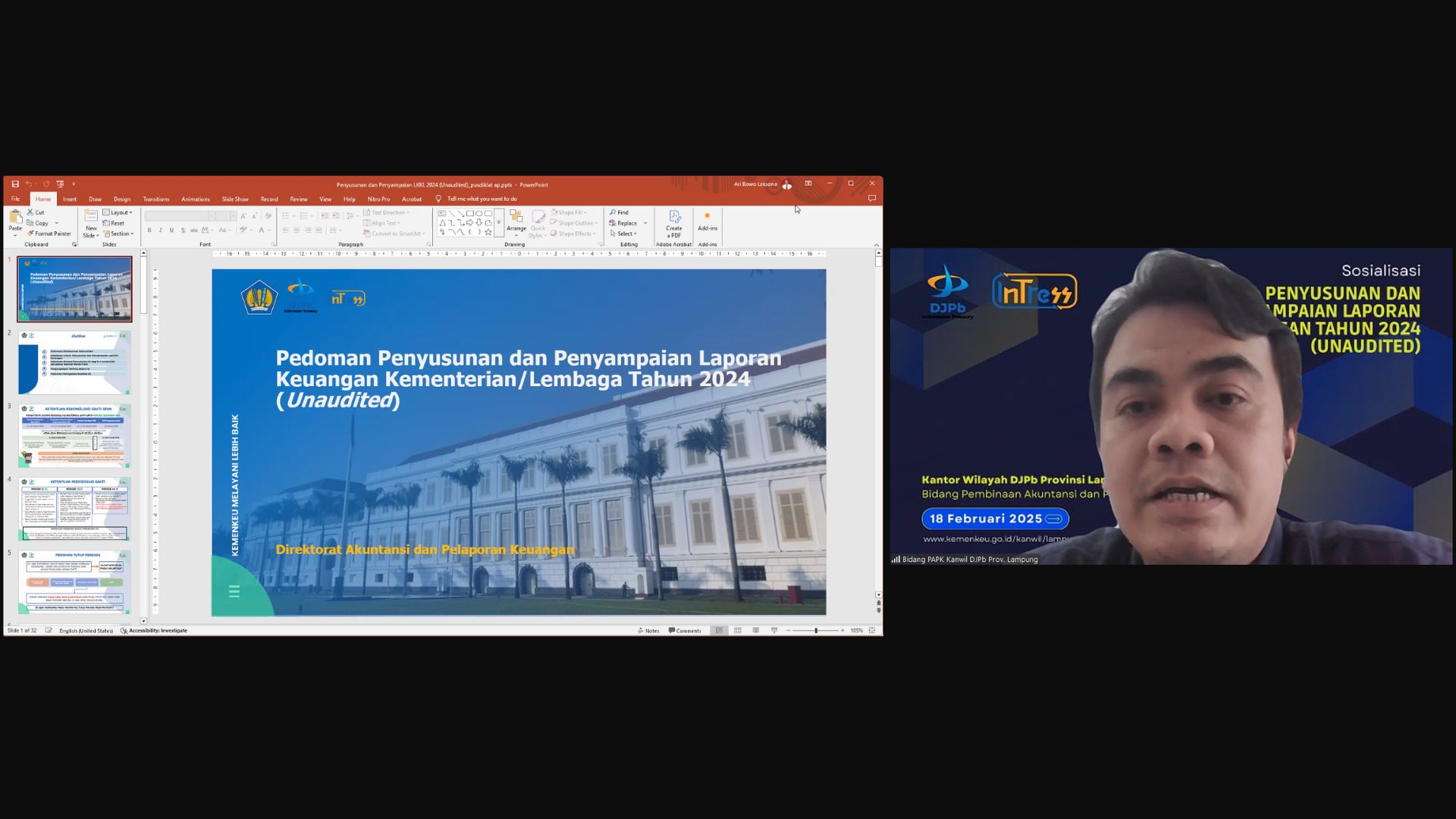Toggle Align Left paragraph alignment
This screenshot has height=819, width=1456.
286,231
